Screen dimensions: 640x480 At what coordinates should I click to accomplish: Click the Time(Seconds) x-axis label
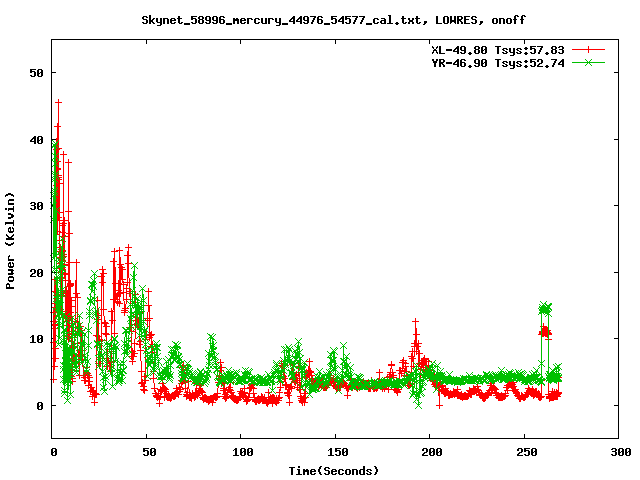(333, 471)
